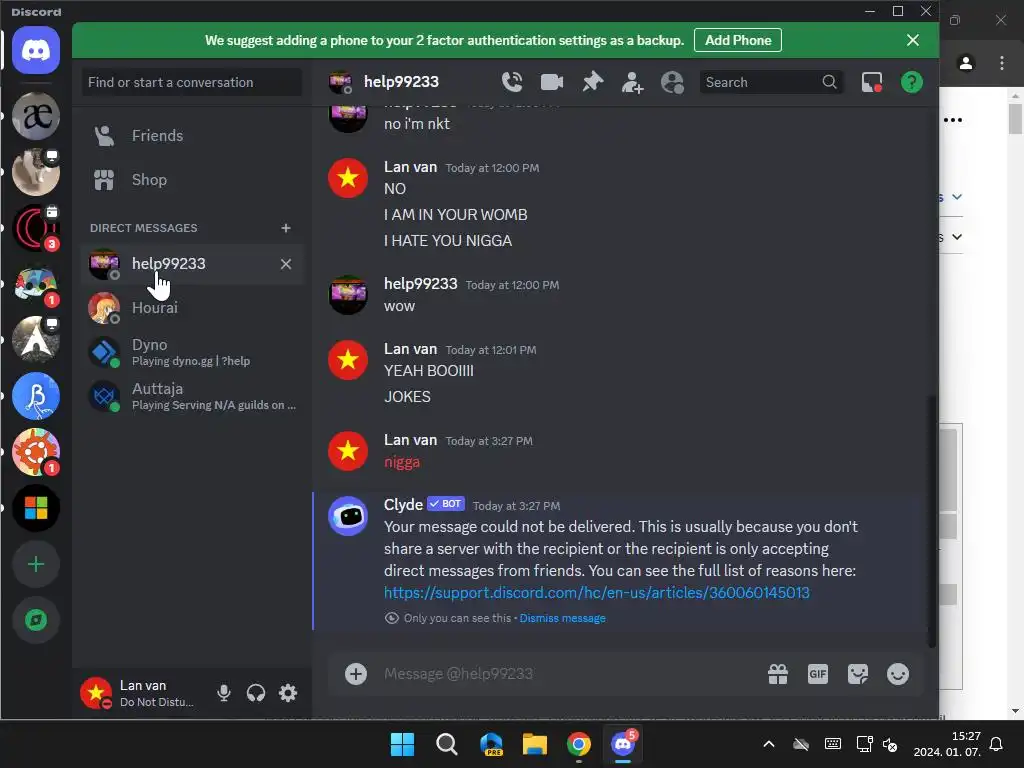Dismiss the green 2FA banner

(x=913, y=40)
